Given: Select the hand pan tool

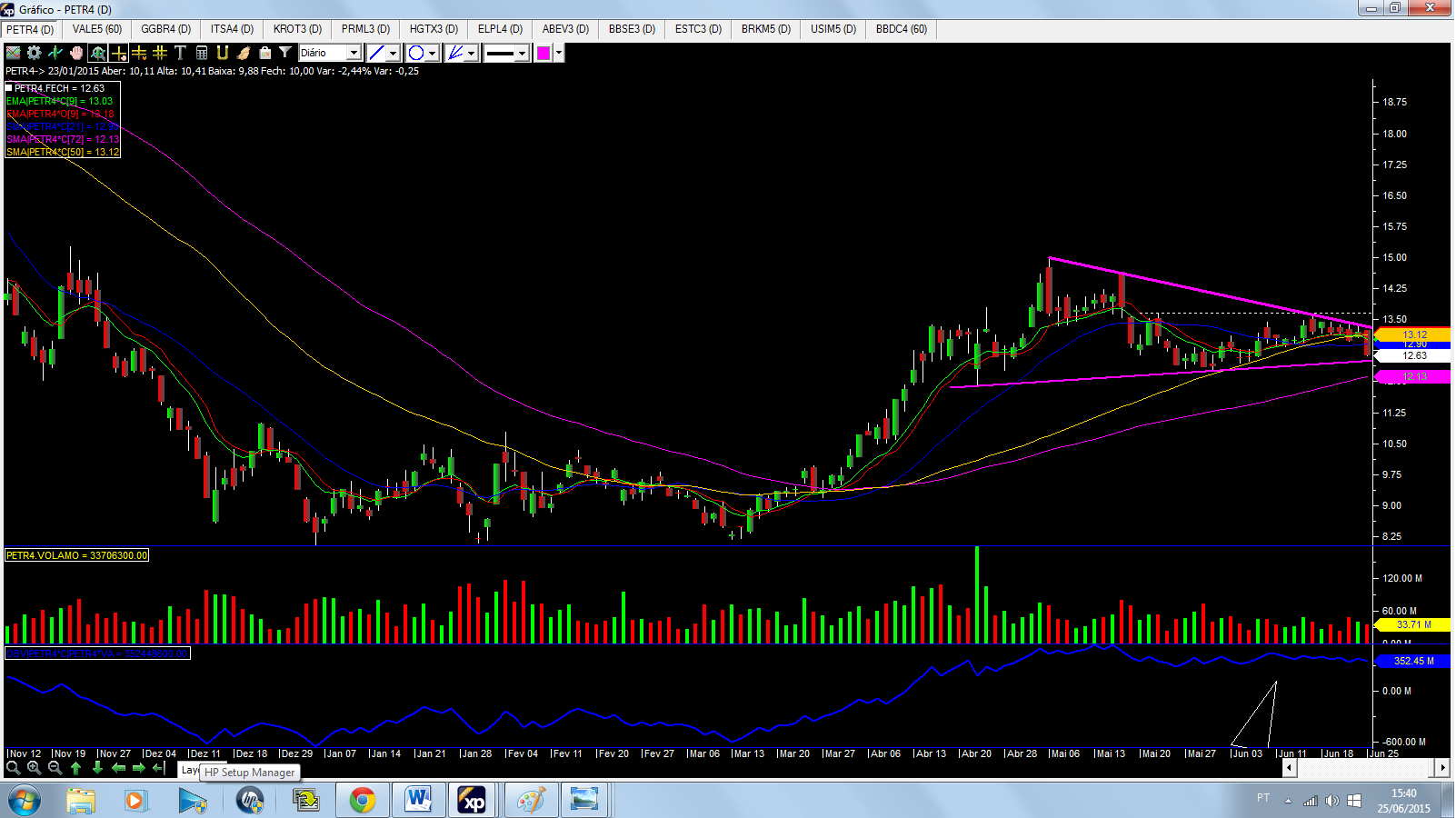Looking at the screenshot, I should coord(76,53).
